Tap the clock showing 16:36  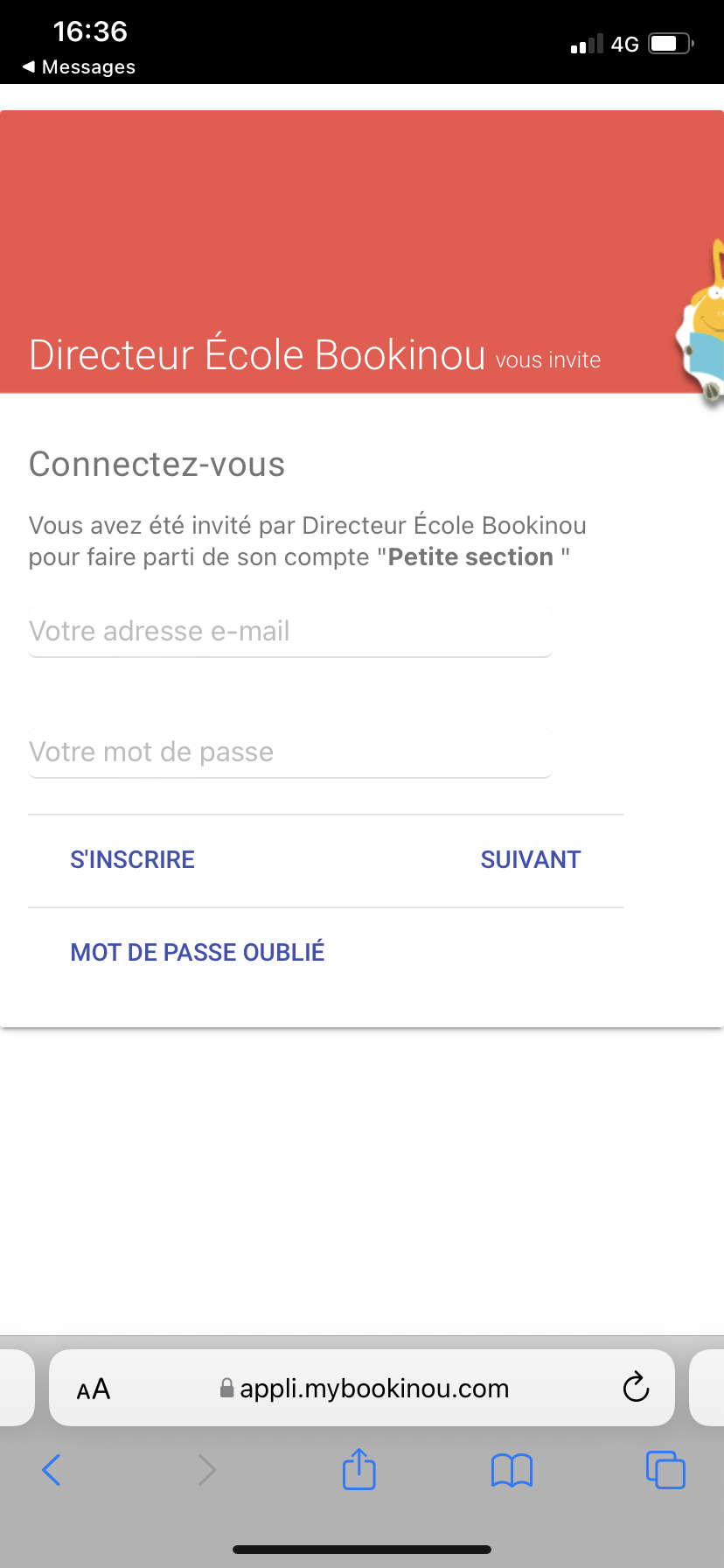90,31
